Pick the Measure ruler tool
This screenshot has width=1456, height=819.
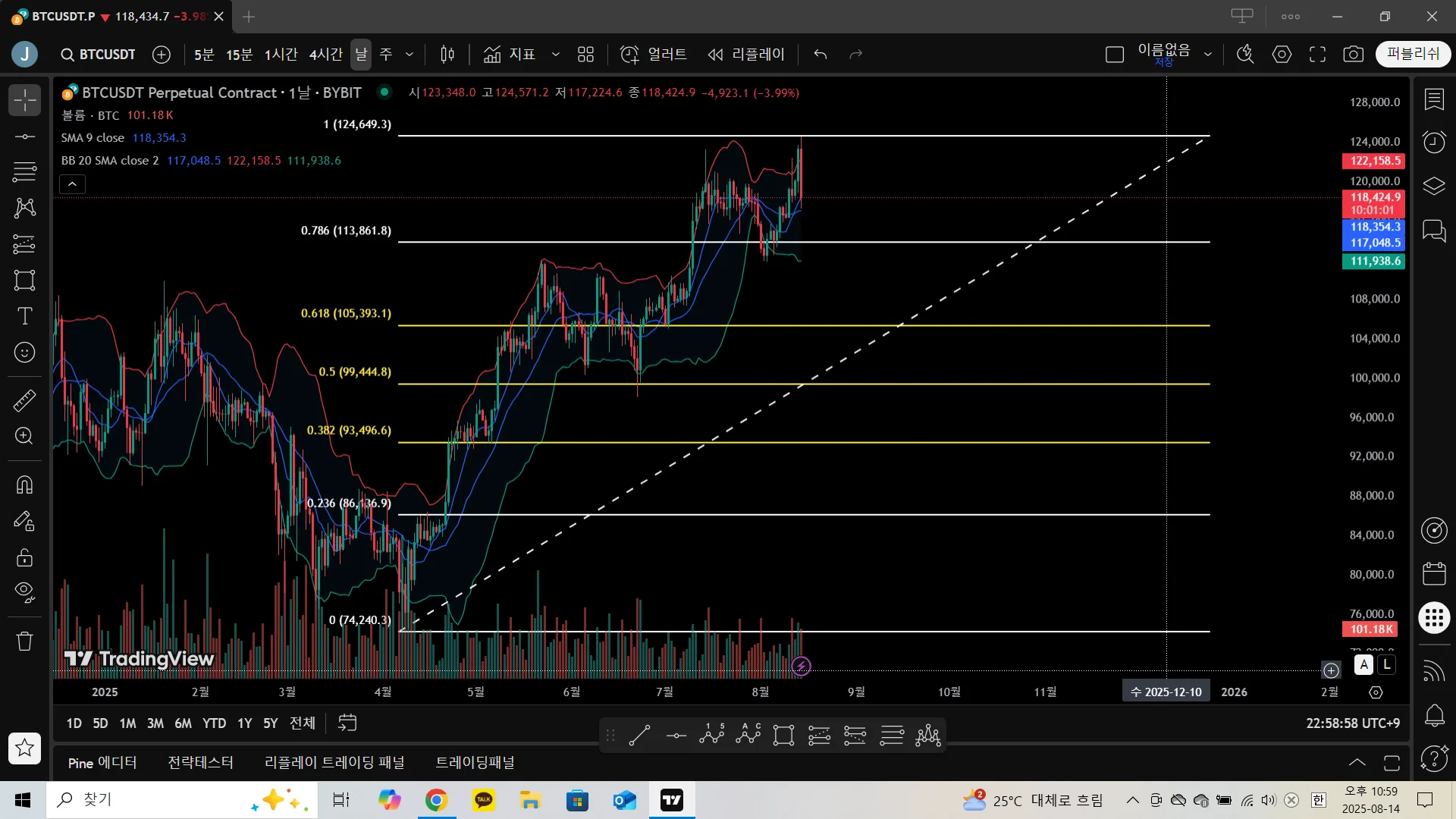coord(24,400)
